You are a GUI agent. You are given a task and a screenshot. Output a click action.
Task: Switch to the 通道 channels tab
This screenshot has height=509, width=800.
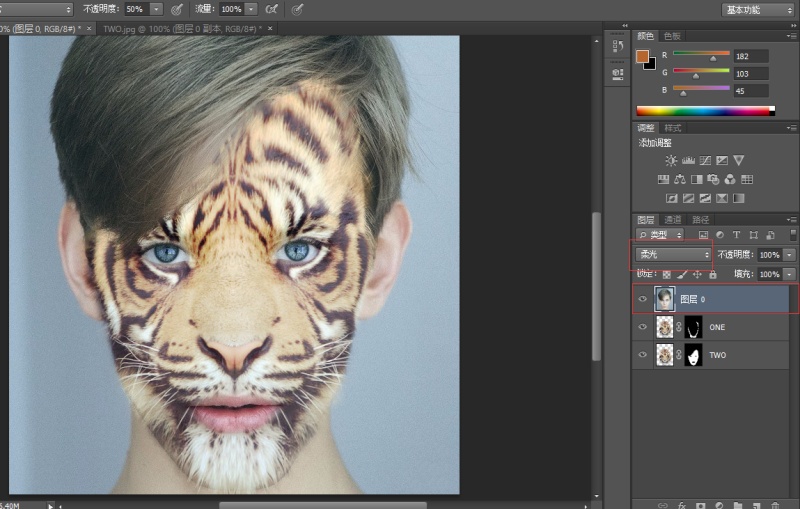tap(672, 220)
